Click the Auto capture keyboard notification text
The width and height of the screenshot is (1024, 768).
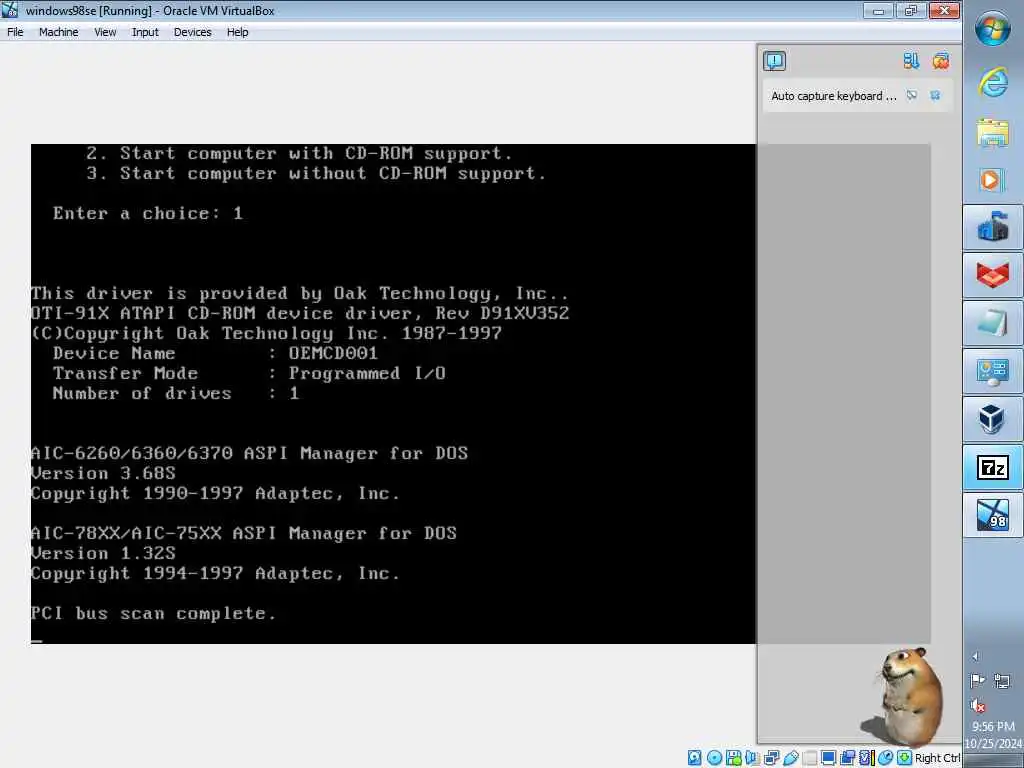(x=833, y=96)
